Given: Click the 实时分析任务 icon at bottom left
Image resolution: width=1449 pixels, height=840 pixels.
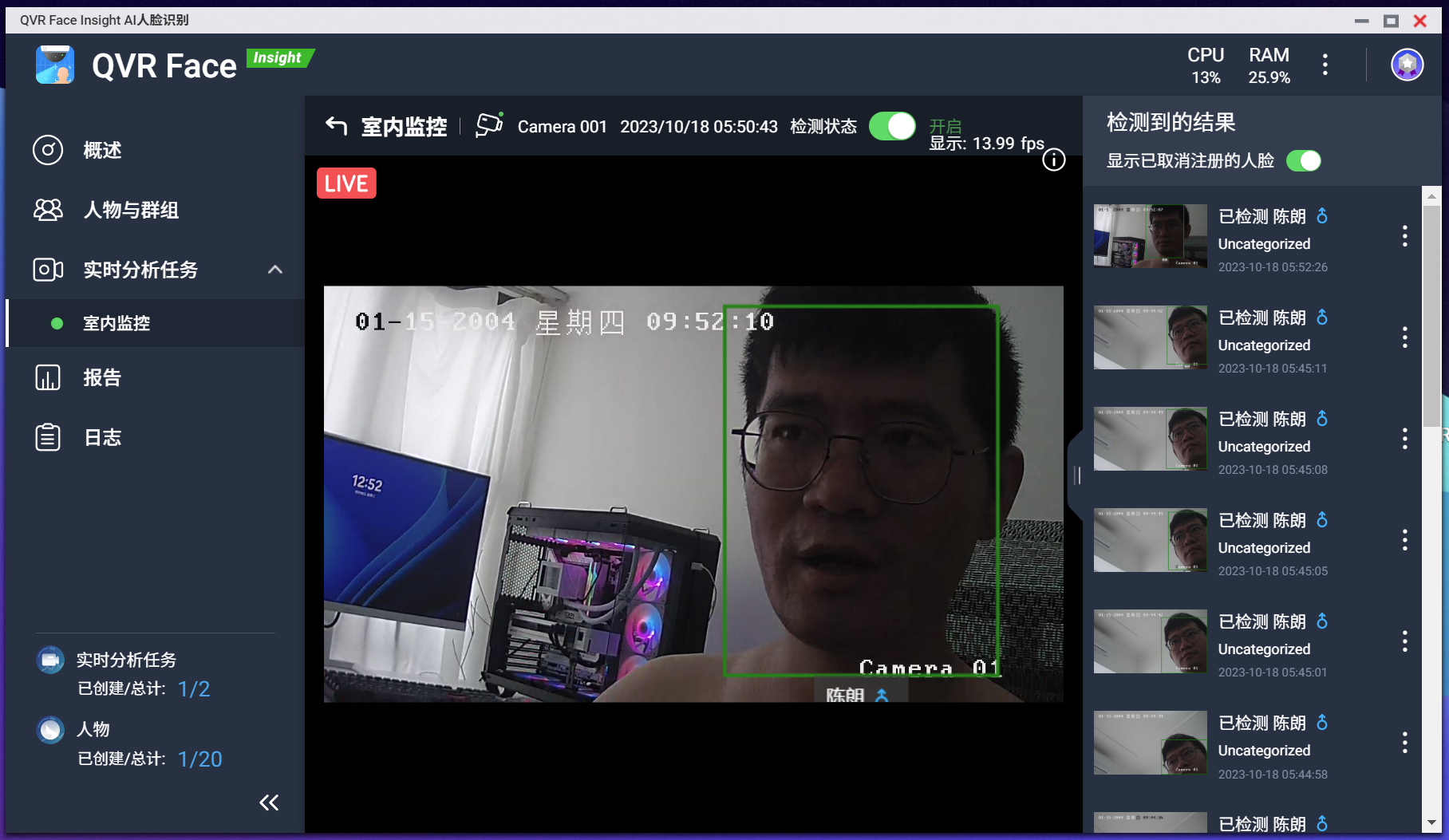Looking at the screenshot, I should click(x=49, y=660).
